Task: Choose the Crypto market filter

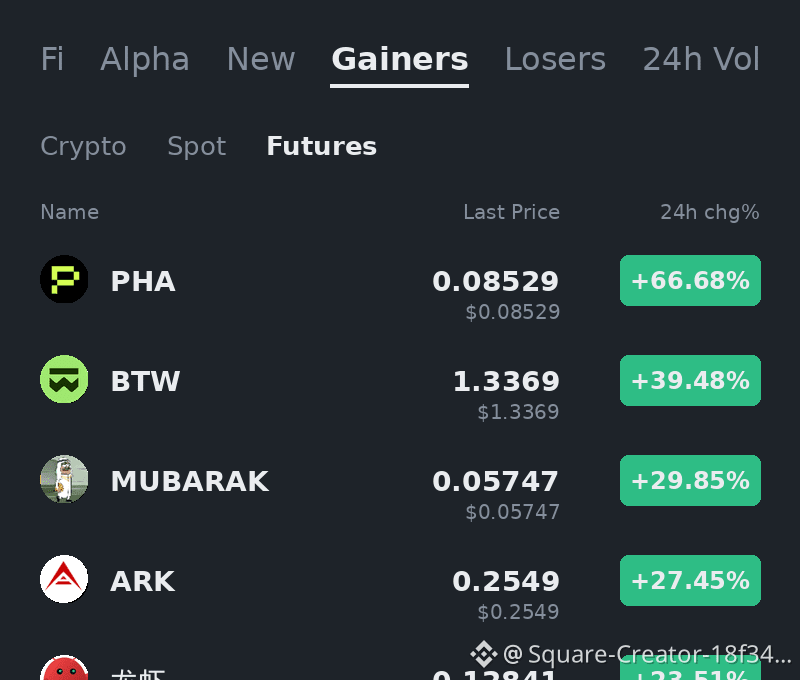Action: click(83, 146)
